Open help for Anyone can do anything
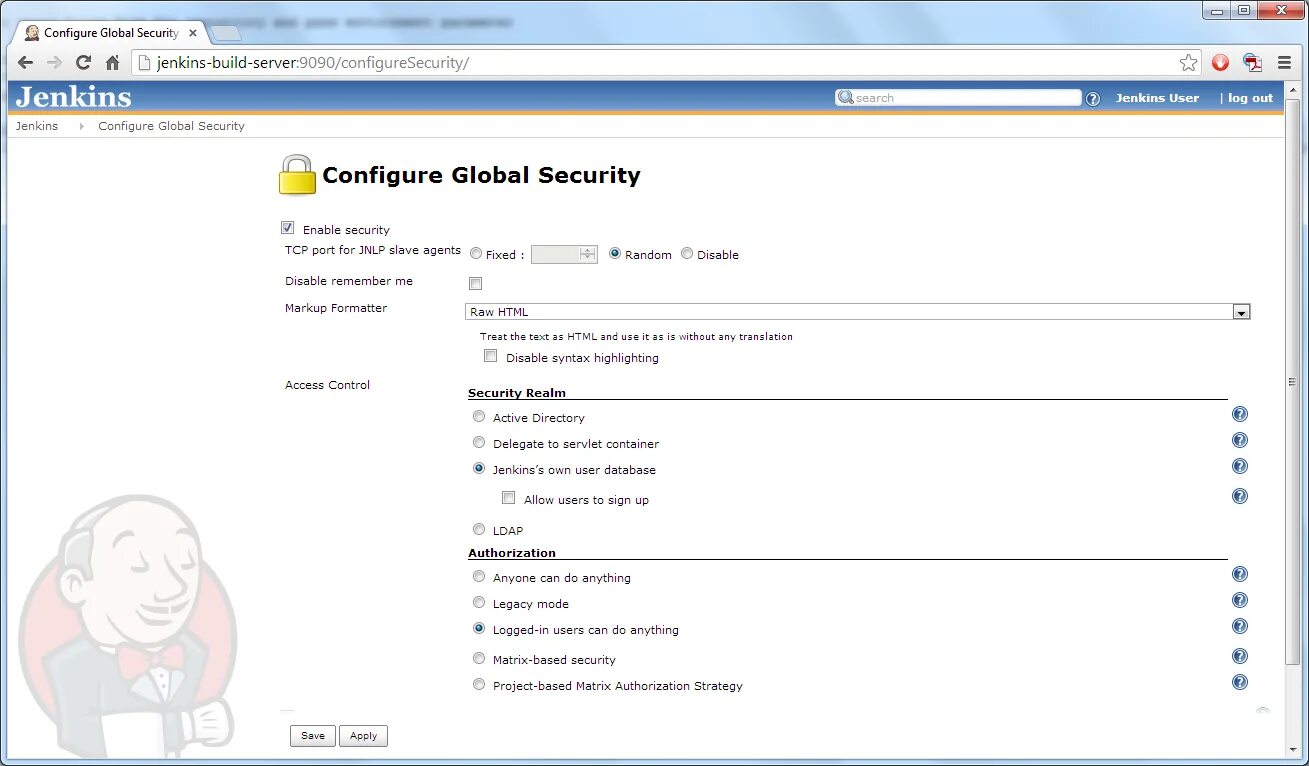1309x766 pixels. click(x=1240, y=574)
